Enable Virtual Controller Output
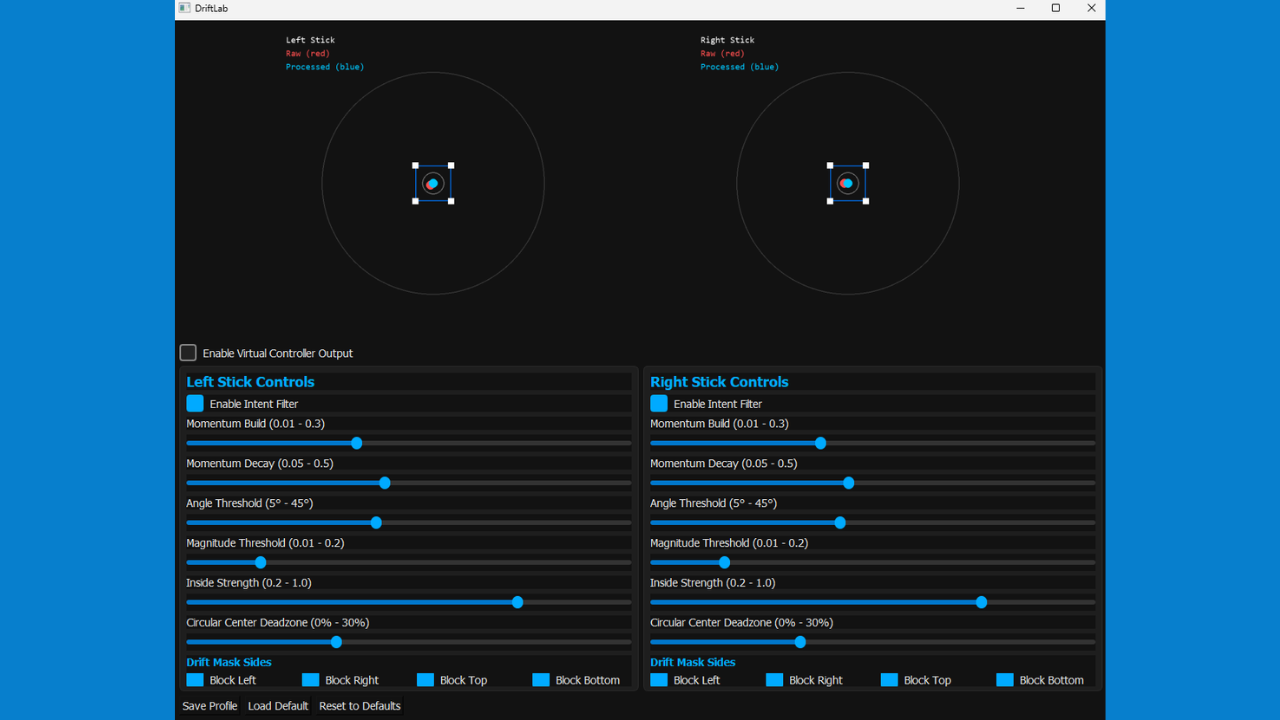 tap(187, 352)
